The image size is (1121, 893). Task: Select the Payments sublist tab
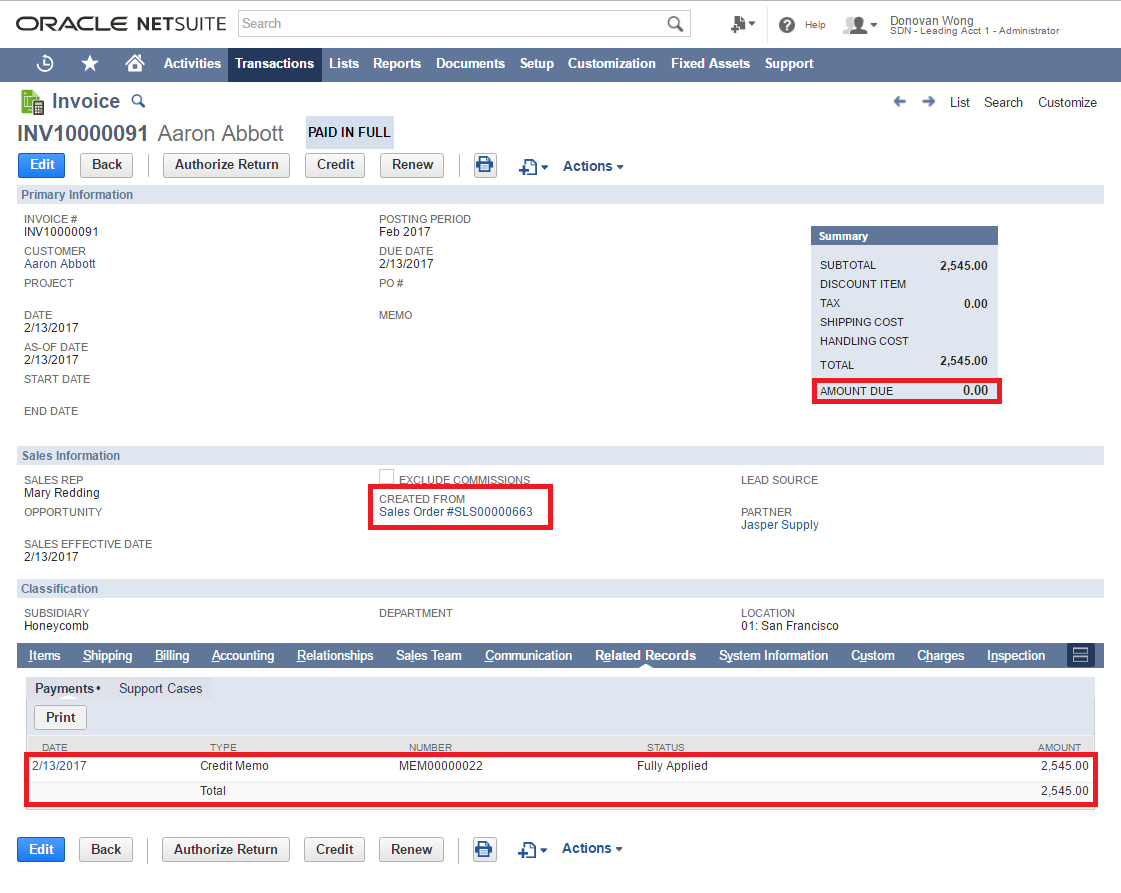(67, 689)
